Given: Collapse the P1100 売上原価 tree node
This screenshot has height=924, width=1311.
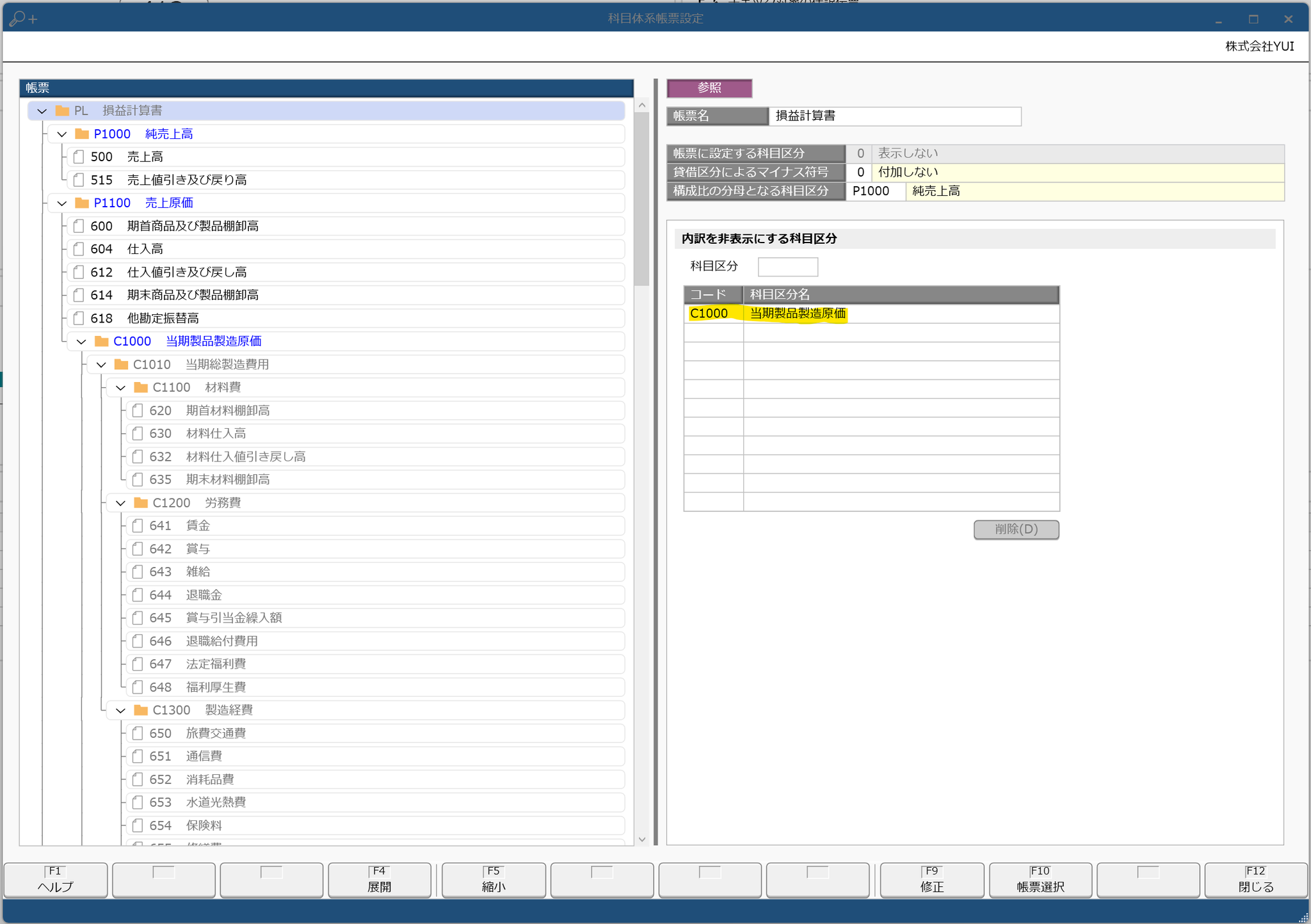Looking at the screenshot, I should coord(62,203).
